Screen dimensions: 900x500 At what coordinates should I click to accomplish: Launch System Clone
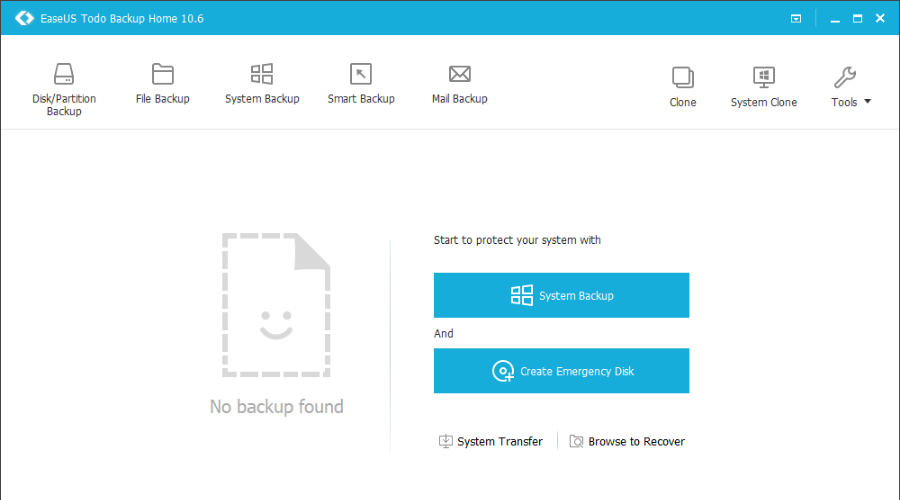(763, 87)
